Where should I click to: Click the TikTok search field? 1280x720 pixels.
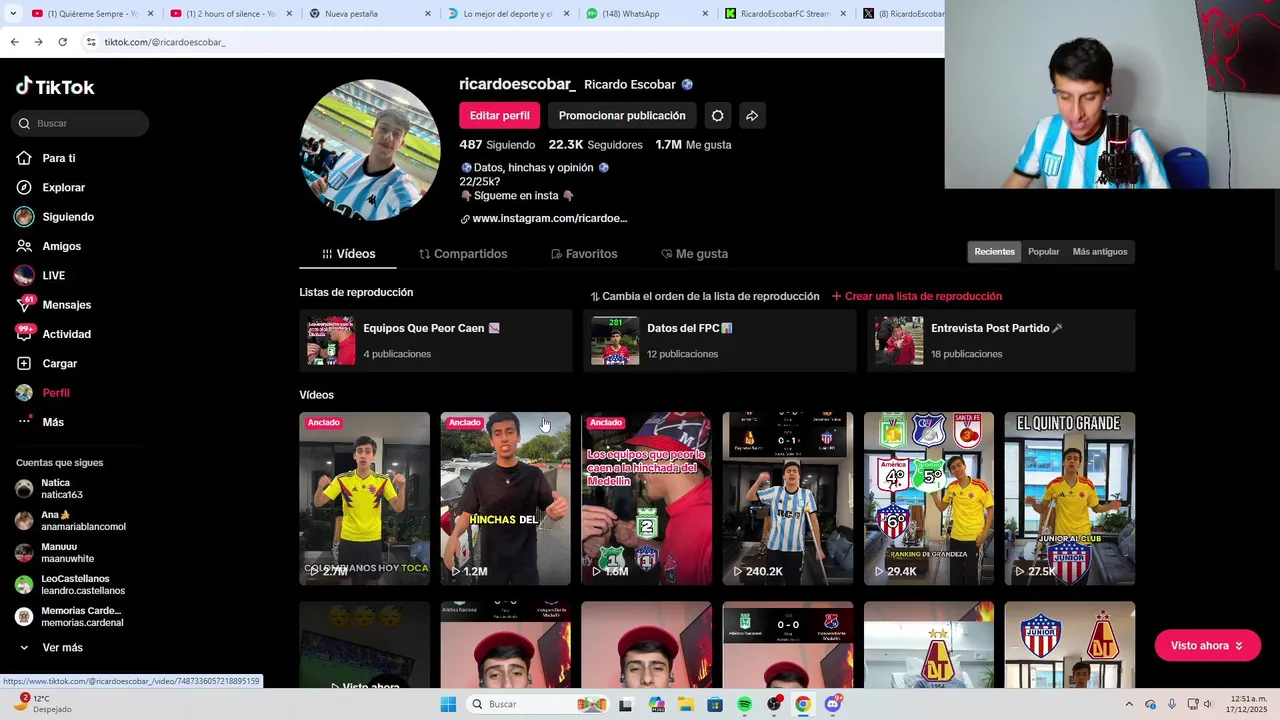tap(80, 123)
